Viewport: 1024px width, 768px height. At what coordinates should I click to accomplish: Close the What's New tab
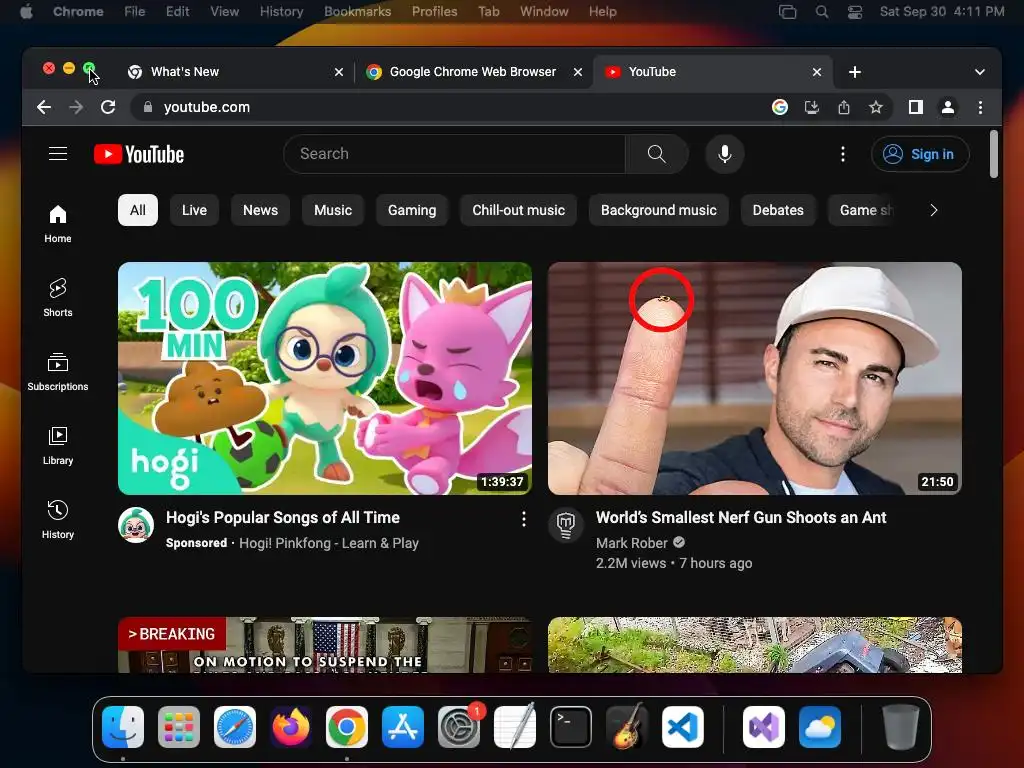click(338, 72)
